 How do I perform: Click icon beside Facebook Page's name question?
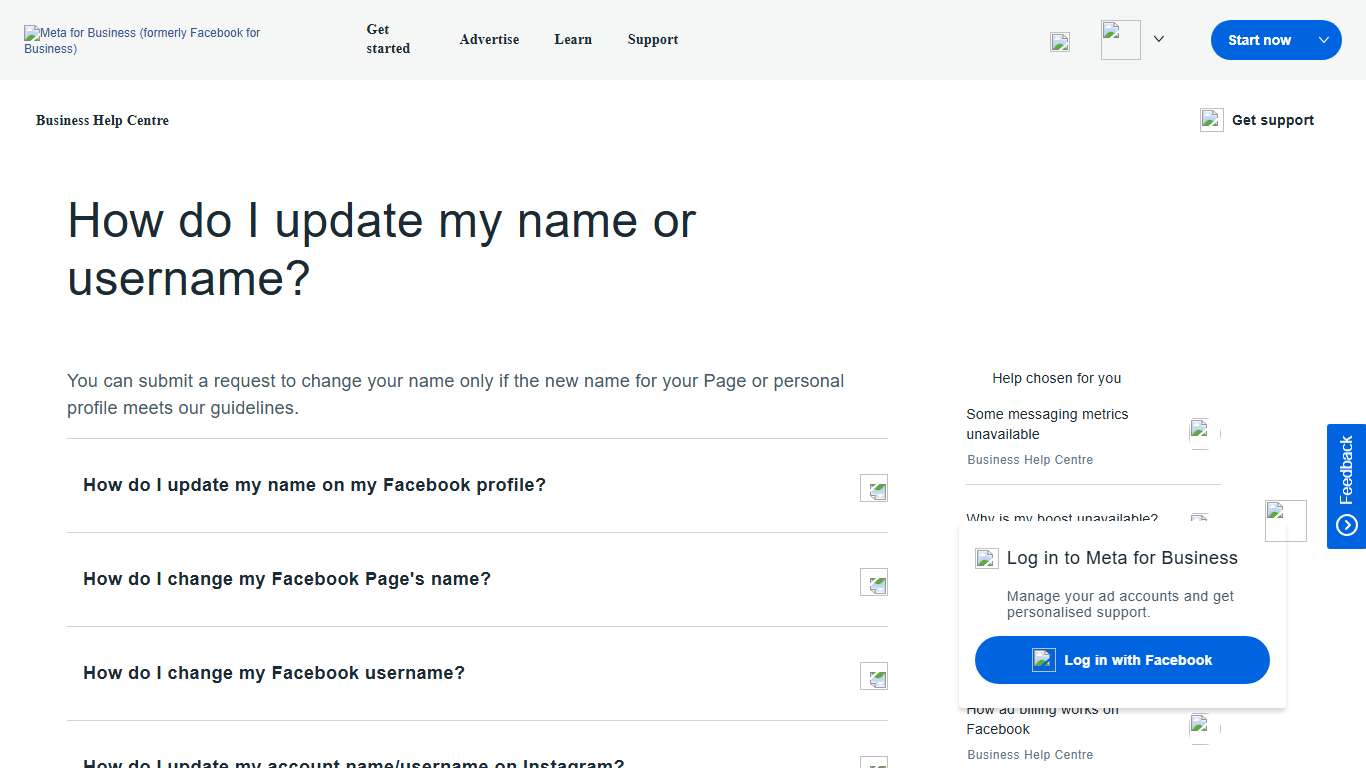pos(873,582)
